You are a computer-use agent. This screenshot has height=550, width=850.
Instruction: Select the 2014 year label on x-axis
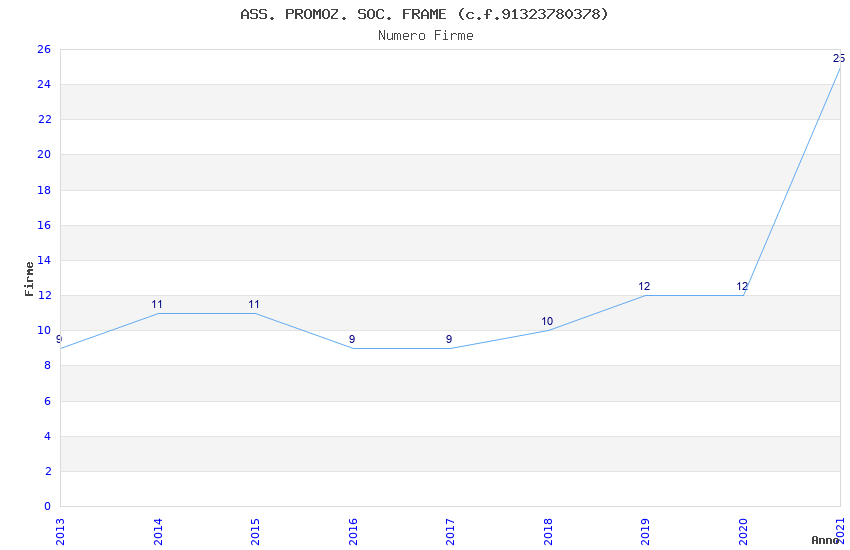(x=158, y=532)
